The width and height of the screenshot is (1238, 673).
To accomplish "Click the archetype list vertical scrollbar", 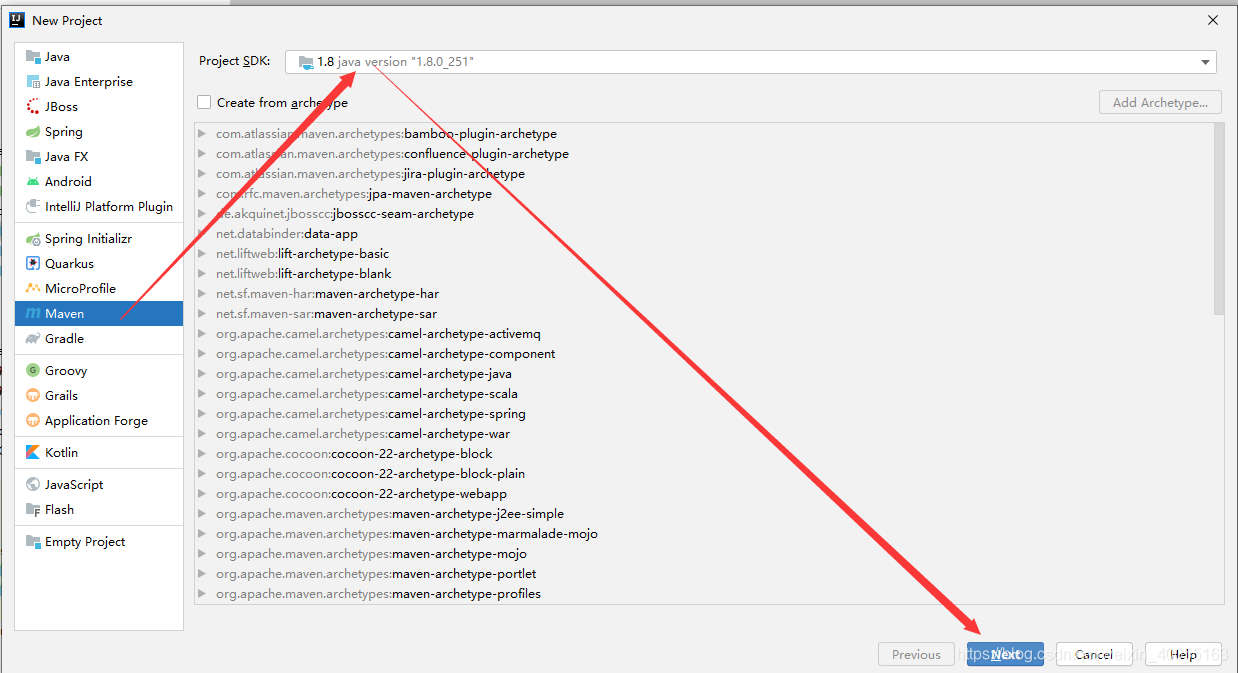I will 1218,219.
